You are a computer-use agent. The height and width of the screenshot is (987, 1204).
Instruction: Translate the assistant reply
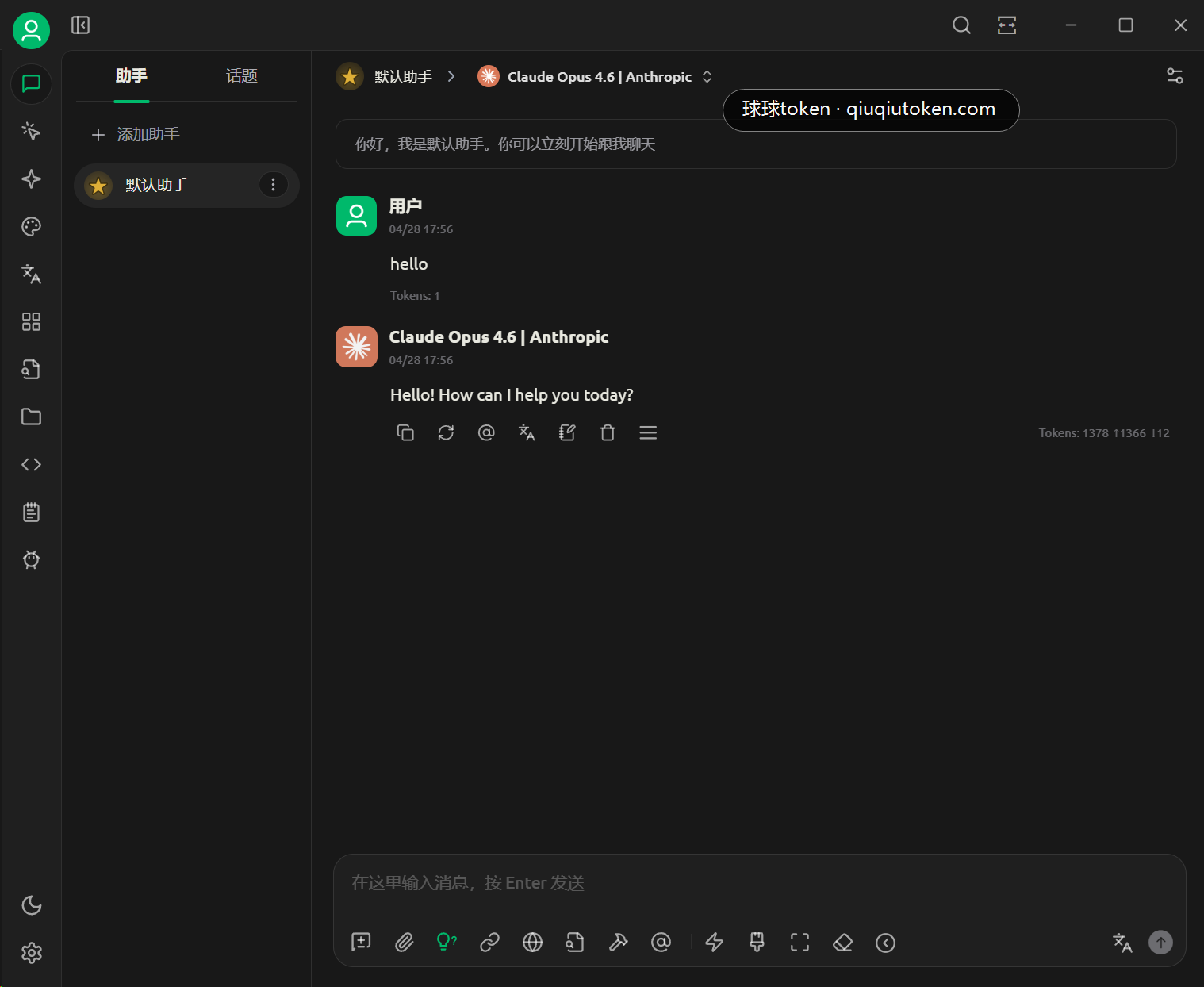pyautogui.click(x=527, y=432)
